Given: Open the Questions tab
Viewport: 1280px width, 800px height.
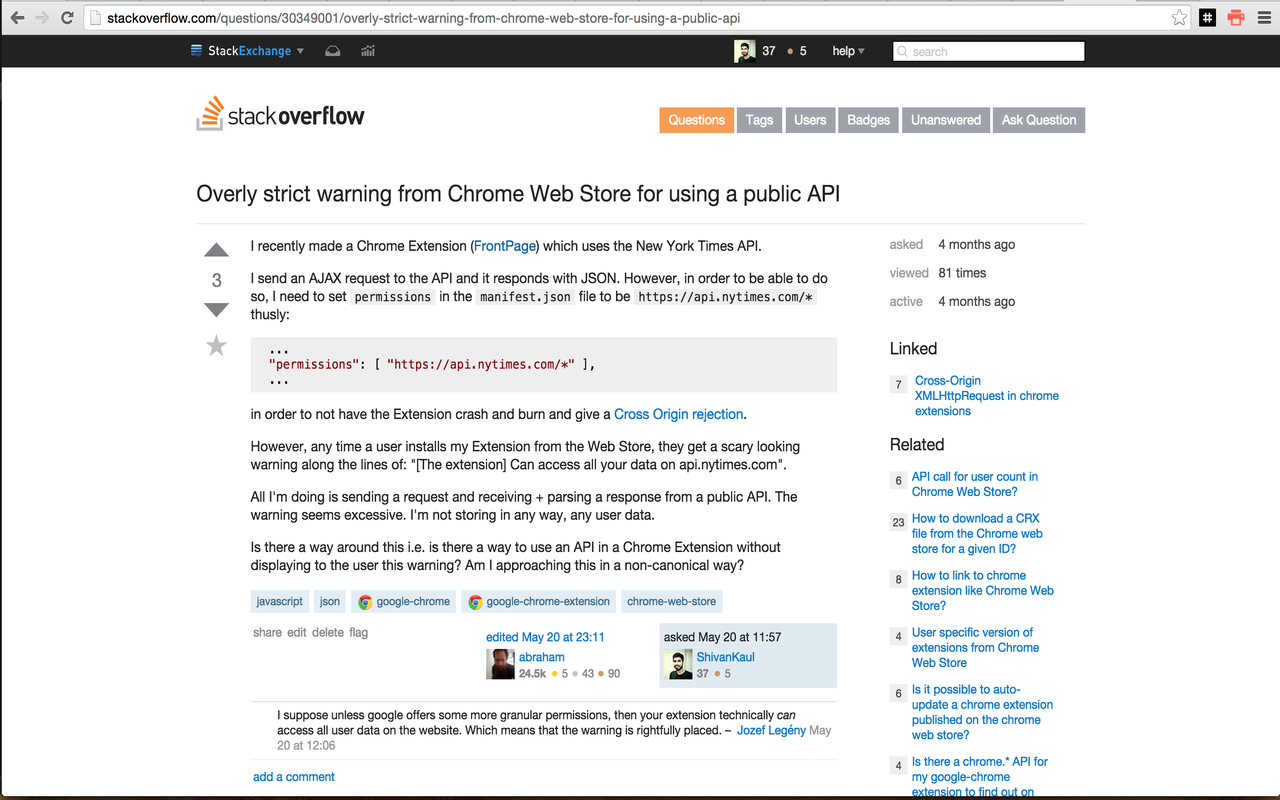Looking at the screenshot, I should point(696,120).
